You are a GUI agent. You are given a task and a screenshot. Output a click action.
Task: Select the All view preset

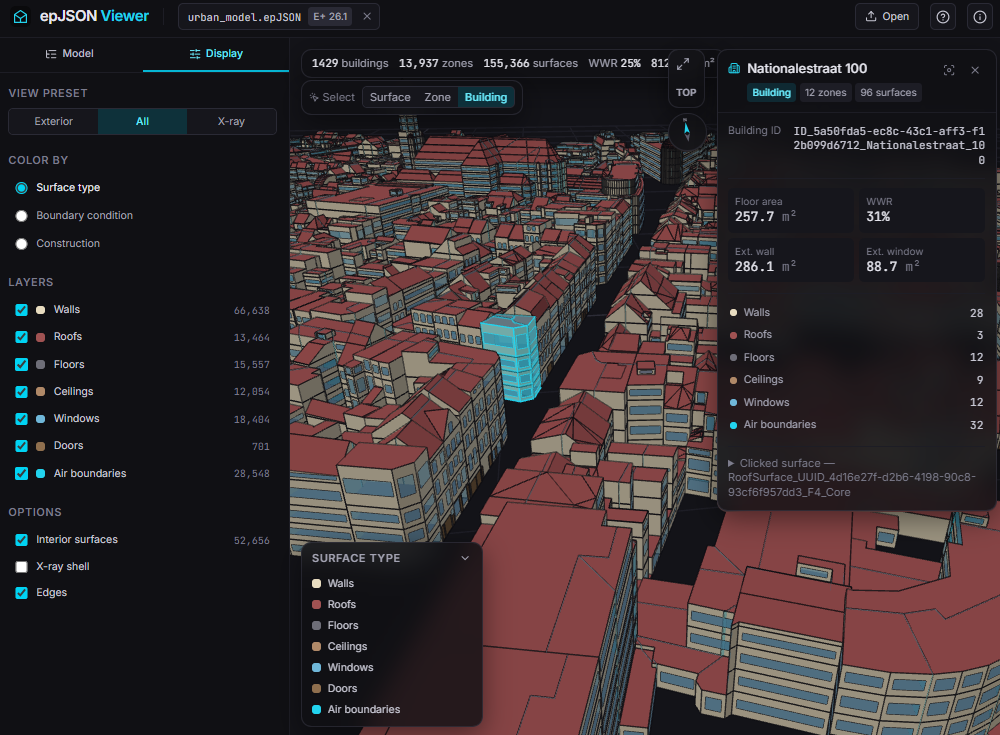click(142, 121)
